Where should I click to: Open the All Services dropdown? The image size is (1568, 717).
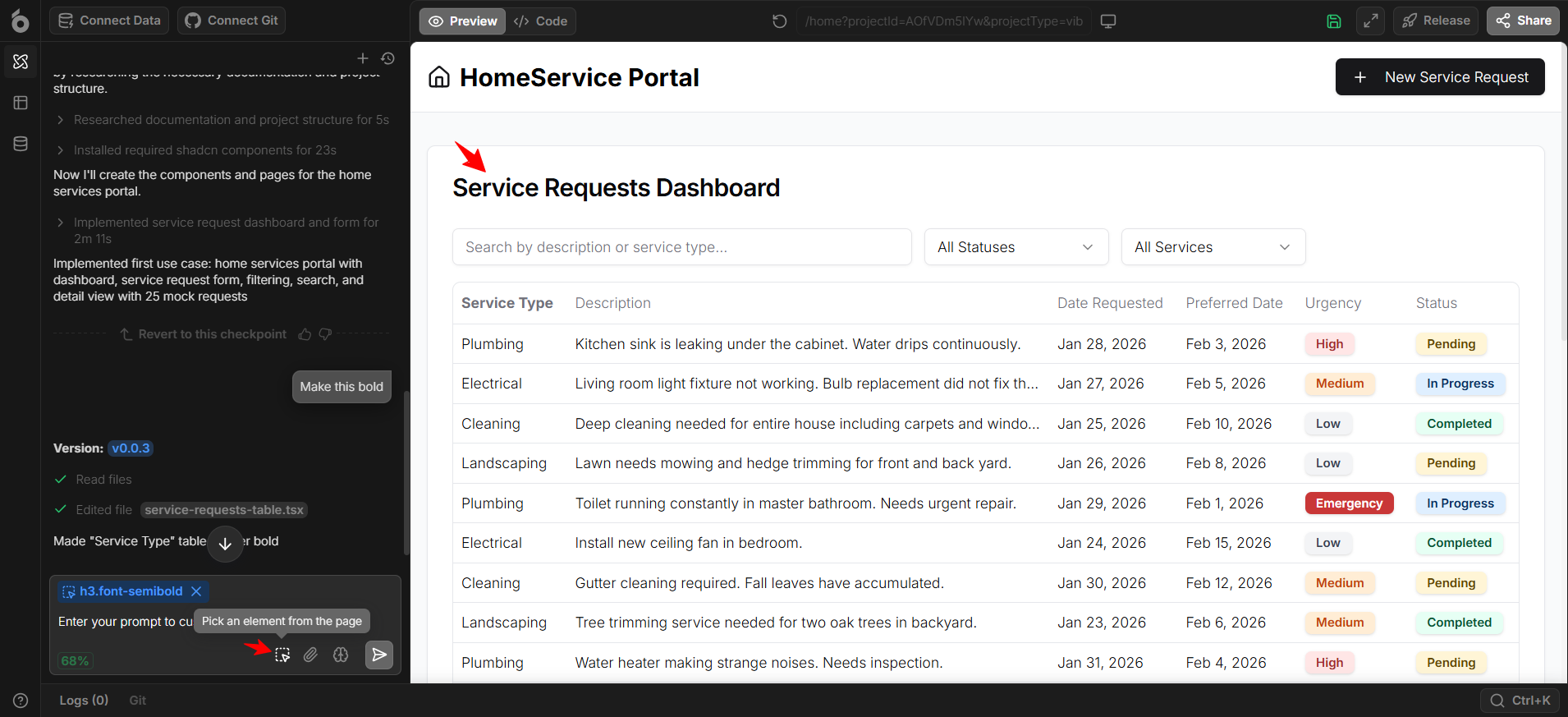tap(1213, 247)
